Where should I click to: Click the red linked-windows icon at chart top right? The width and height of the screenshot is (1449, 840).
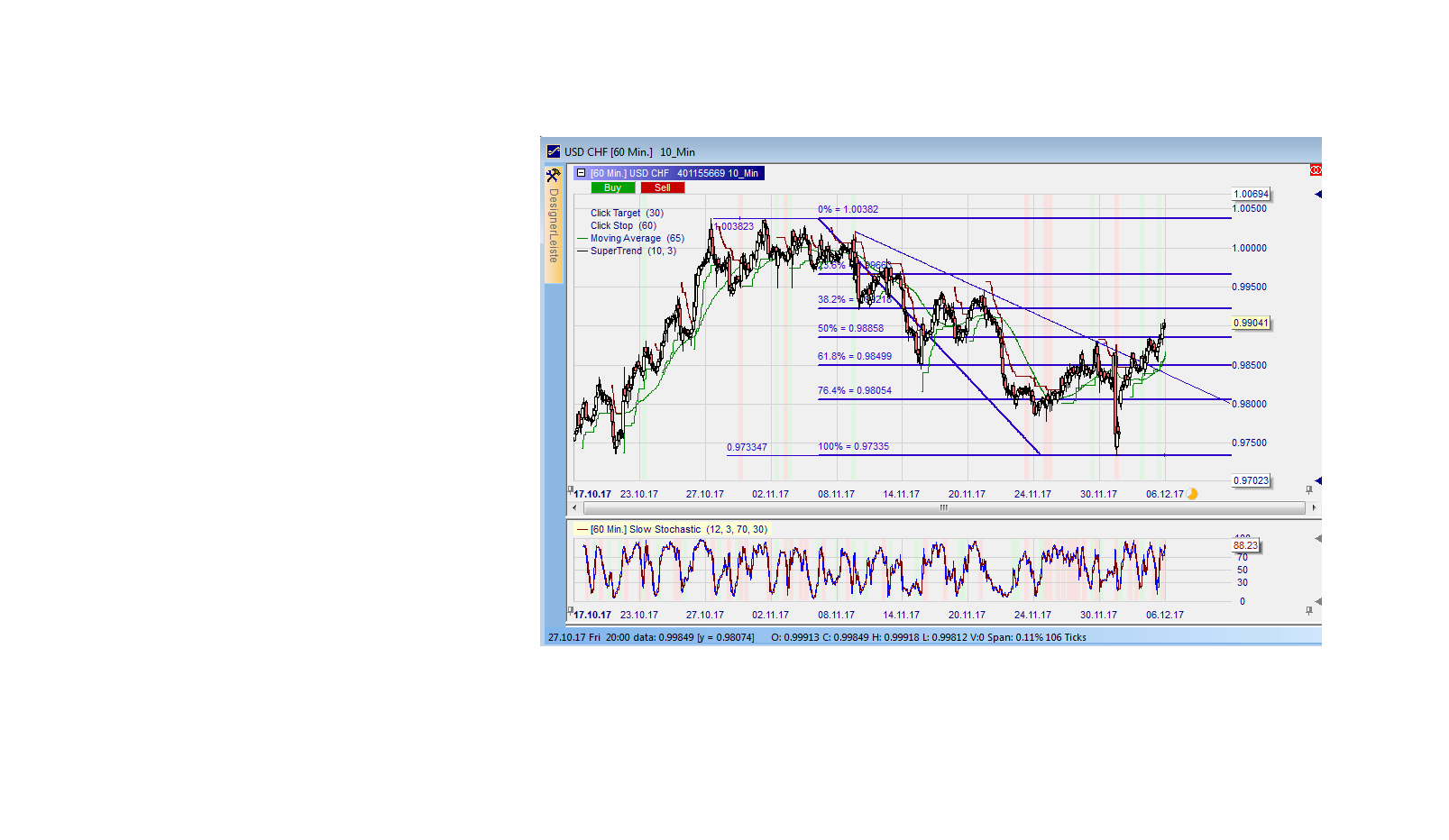(1316, 170)
